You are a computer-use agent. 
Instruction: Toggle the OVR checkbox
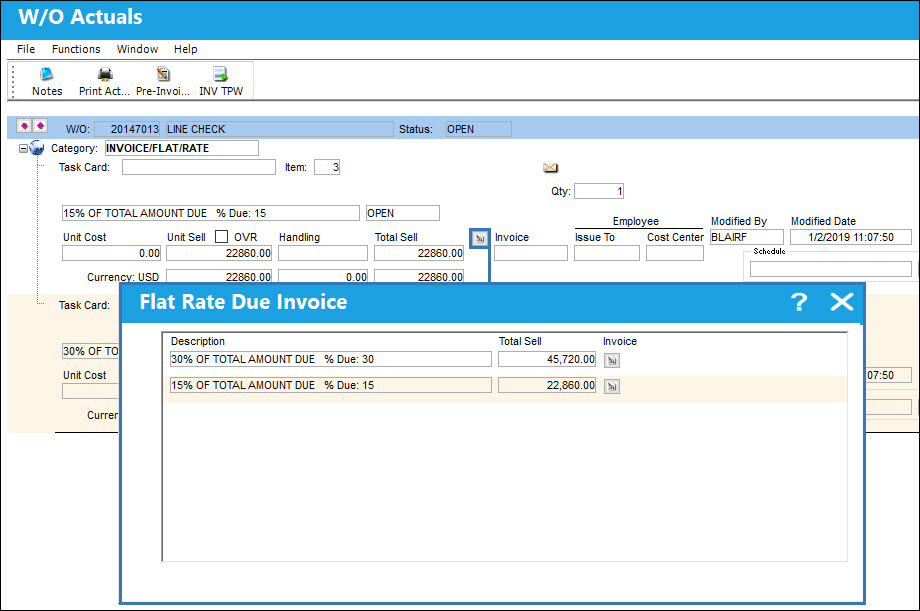tap(221, 237)
